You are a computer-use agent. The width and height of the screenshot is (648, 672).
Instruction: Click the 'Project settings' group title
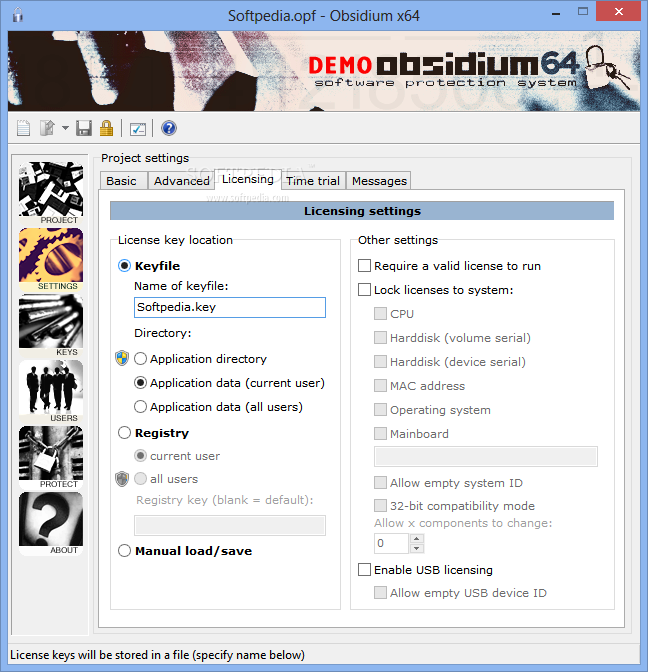145,158
